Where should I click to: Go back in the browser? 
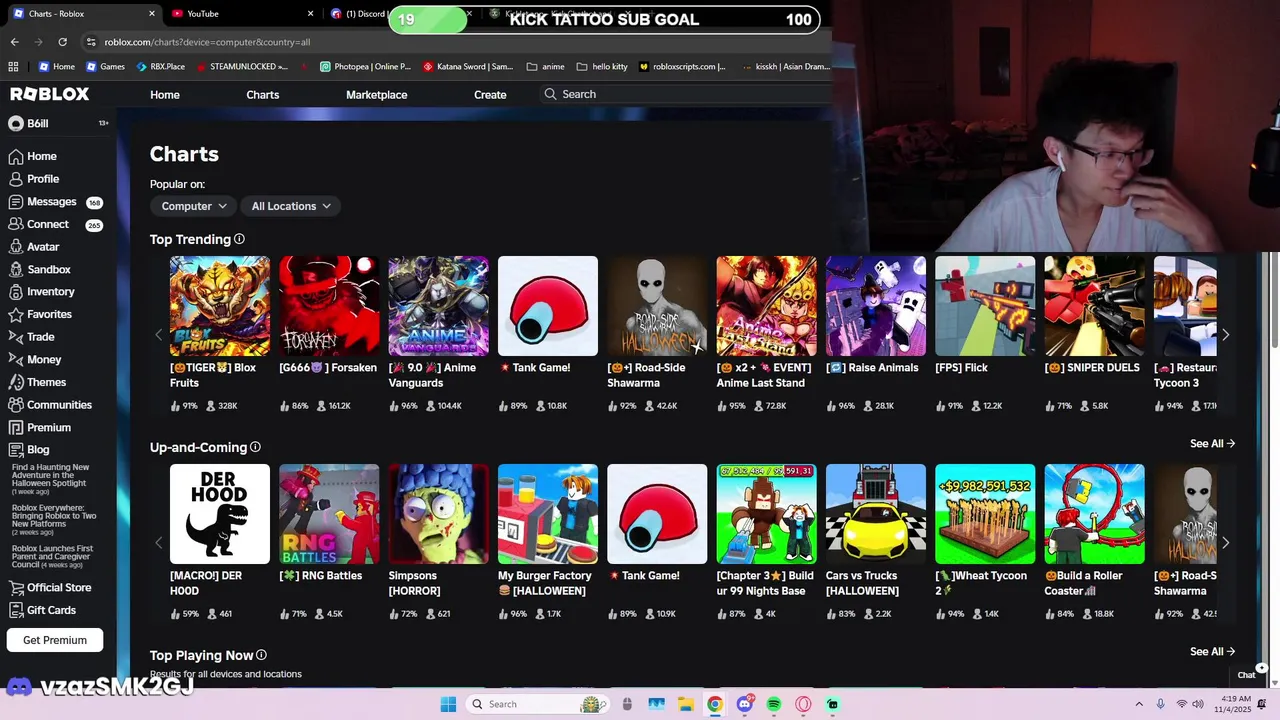[x=14, y=42]
